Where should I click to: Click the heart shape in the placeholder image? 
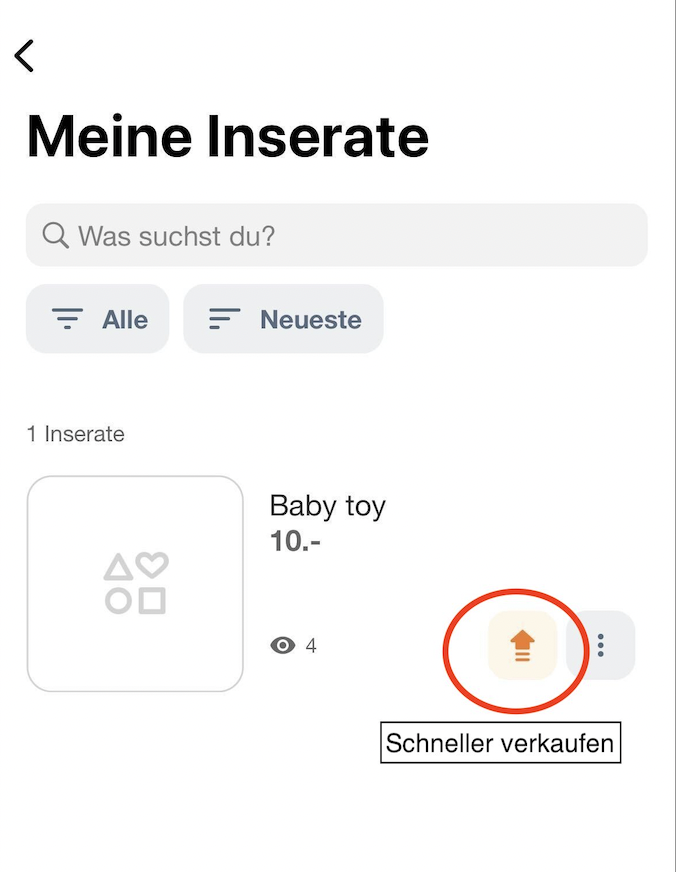pyautogui.click(x=152, y=564)
